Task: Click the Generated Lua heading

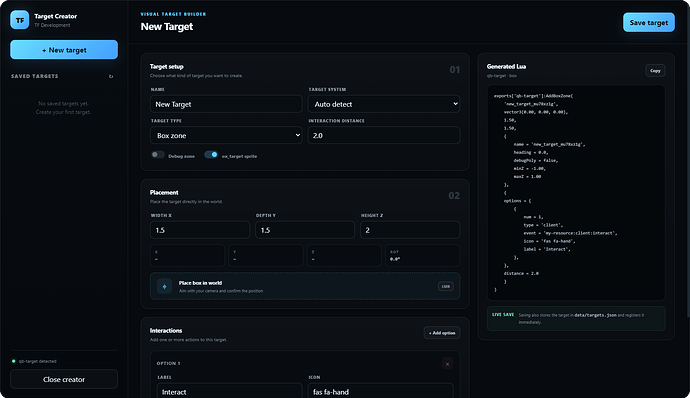Action: coord(506,66)
